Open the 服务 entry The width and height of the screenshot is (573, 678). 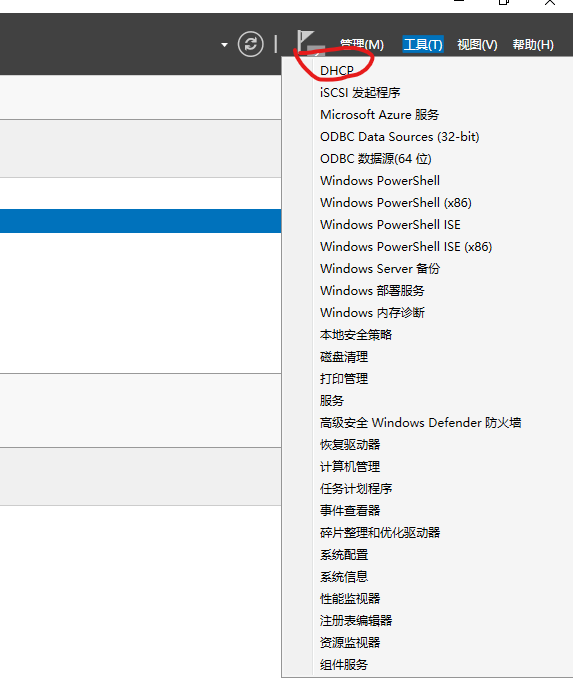pos(332,400)
